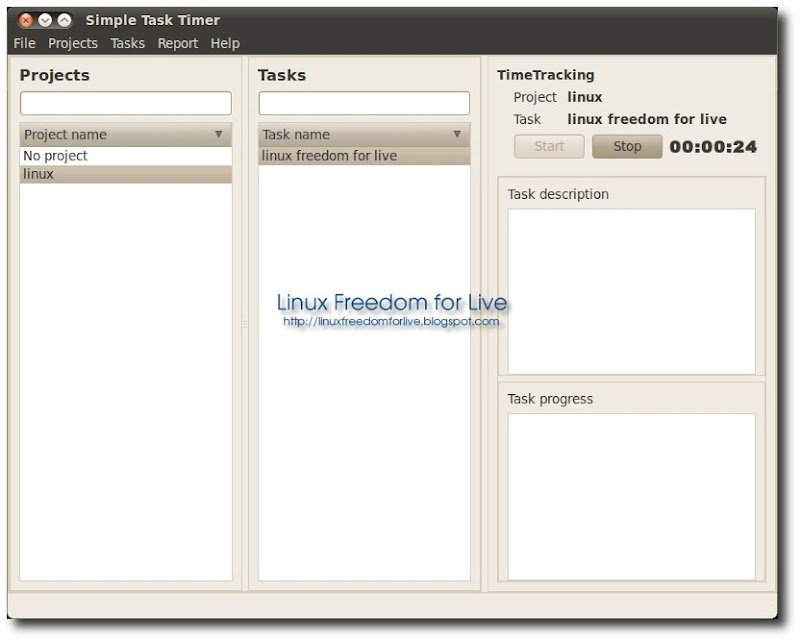Open the File menu

(24, 43)
